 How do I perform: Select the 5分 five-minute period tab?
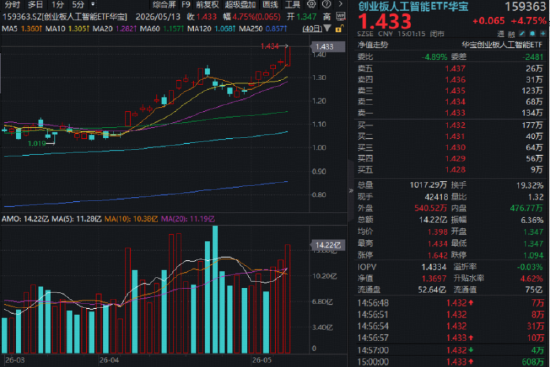click(x=78, y=5)
